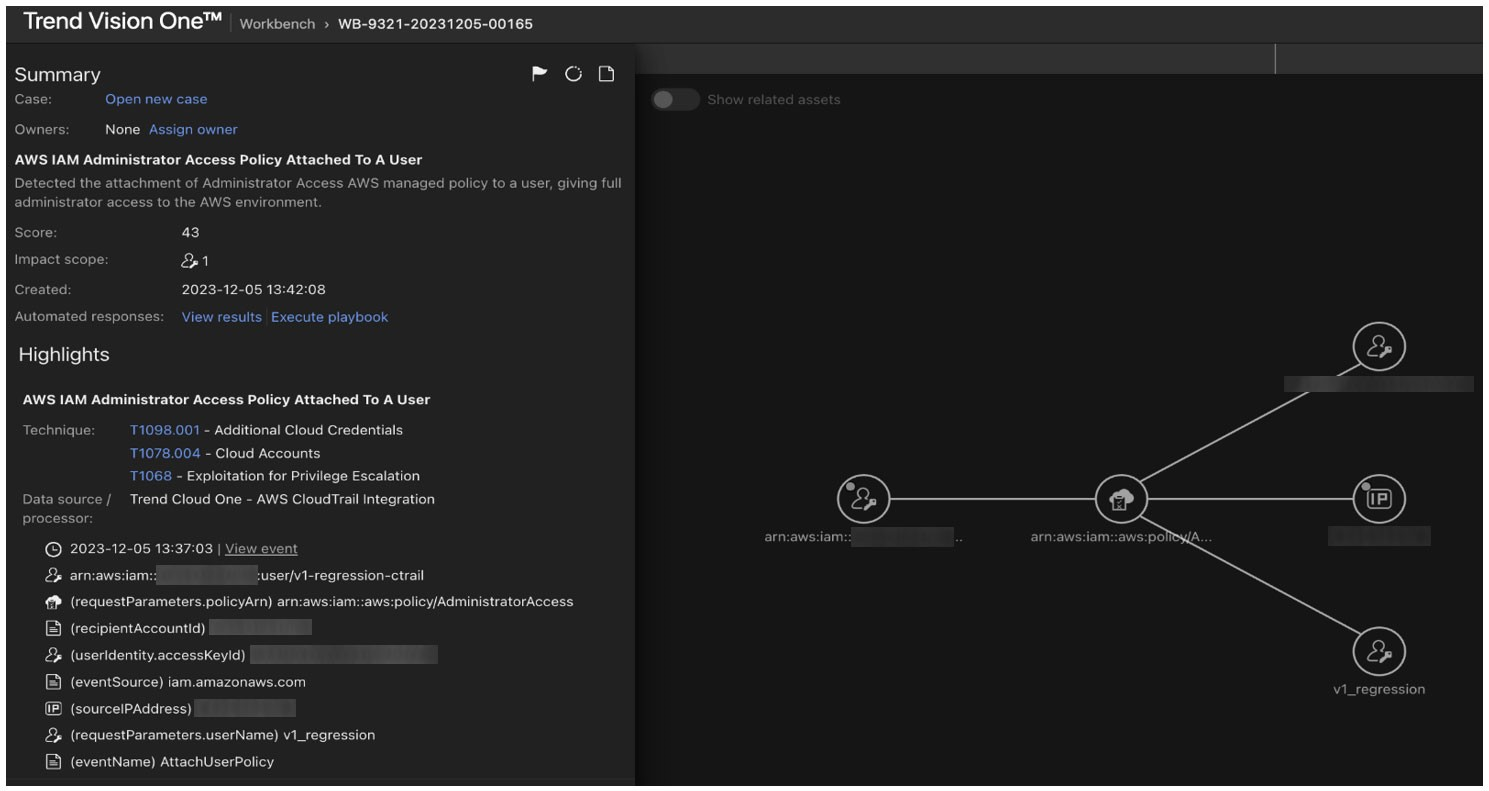
Task: Select the top-right redacted user node
Action: [1379, 346]
